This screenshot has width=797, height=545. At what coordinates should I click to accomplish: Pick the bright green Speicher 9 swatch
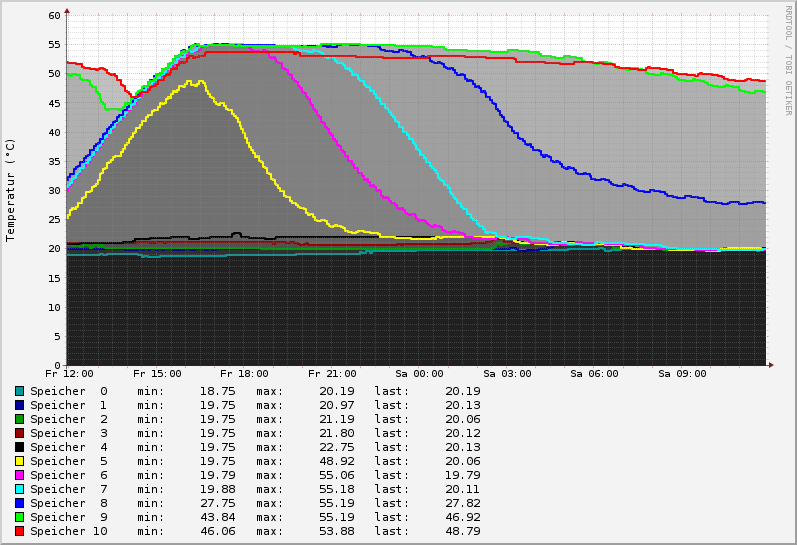tap(19, 517)
